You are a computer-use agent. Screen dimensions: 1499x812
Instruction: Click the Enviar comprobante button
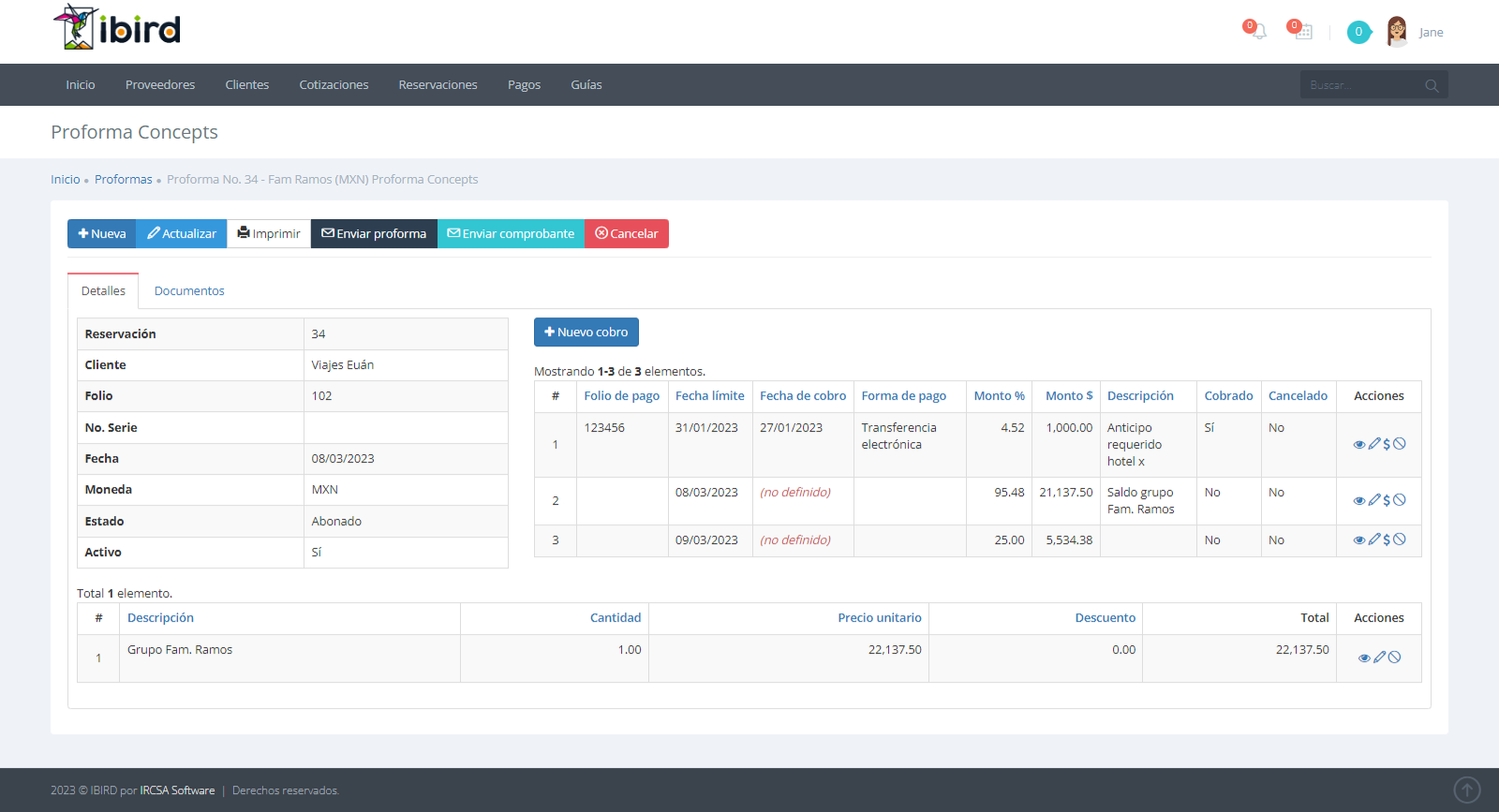pos(511,234)
